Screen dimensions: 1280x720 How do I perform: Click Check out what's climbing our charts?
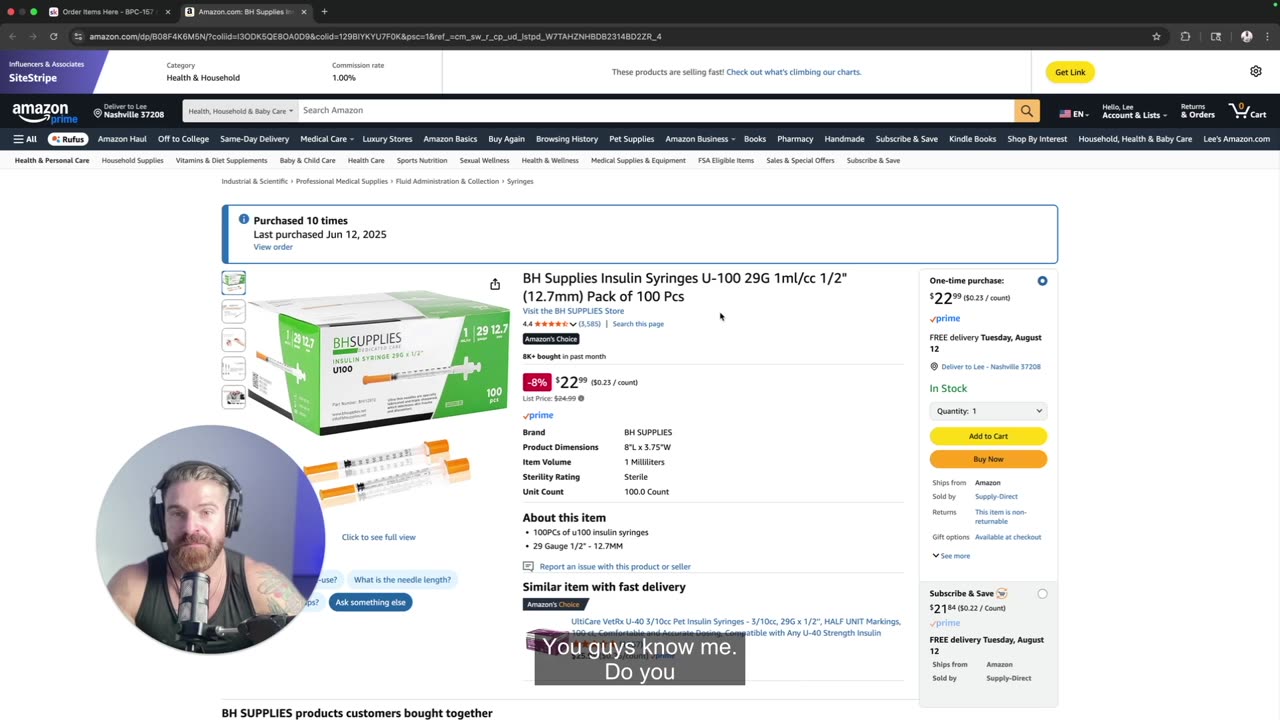click(793, 72)
